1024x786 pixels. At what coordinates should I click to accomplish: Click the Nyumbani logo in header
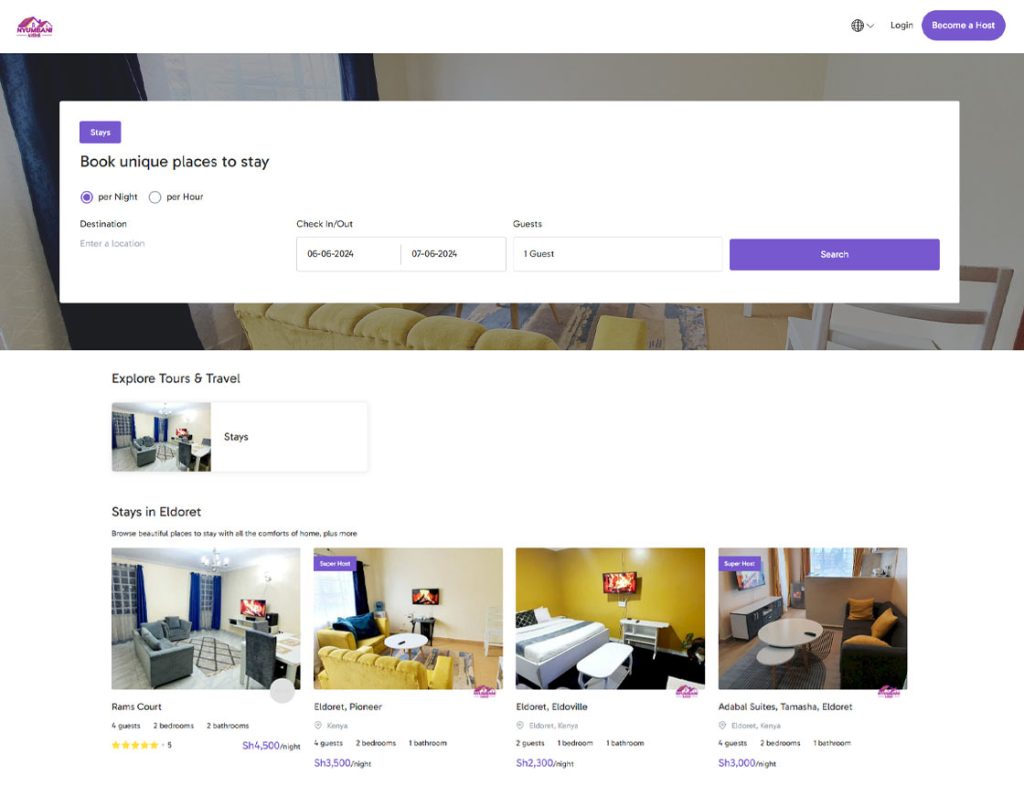pos(34,26)
